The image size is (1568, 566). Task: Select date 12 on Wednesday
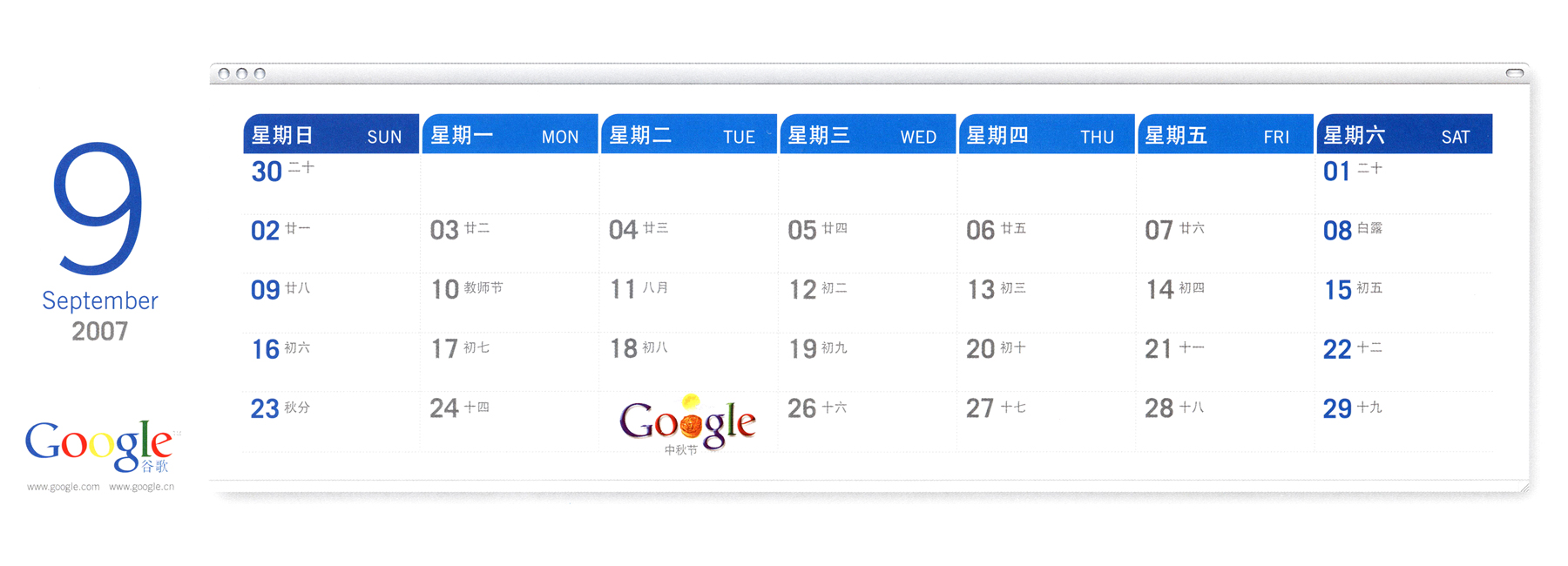(802, 290)
